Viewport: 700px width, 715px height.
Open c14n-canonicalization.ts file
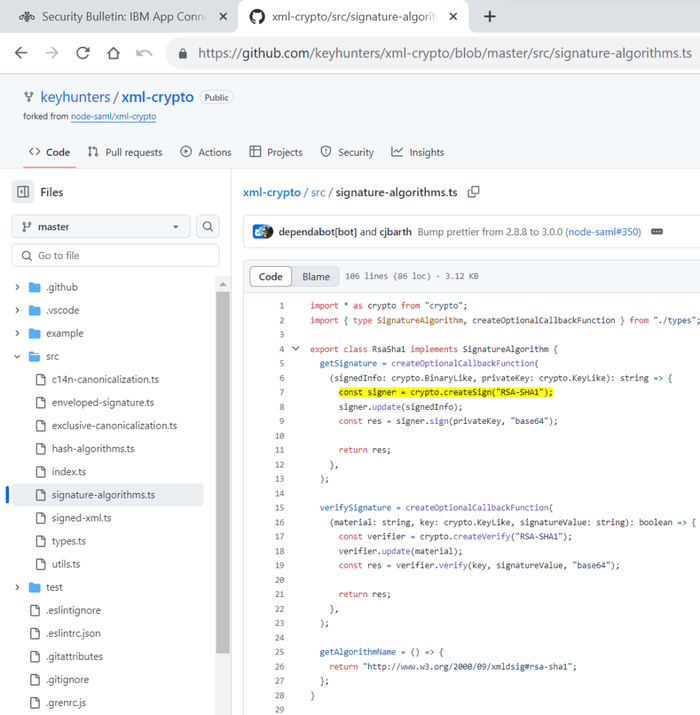click(105, 379)
